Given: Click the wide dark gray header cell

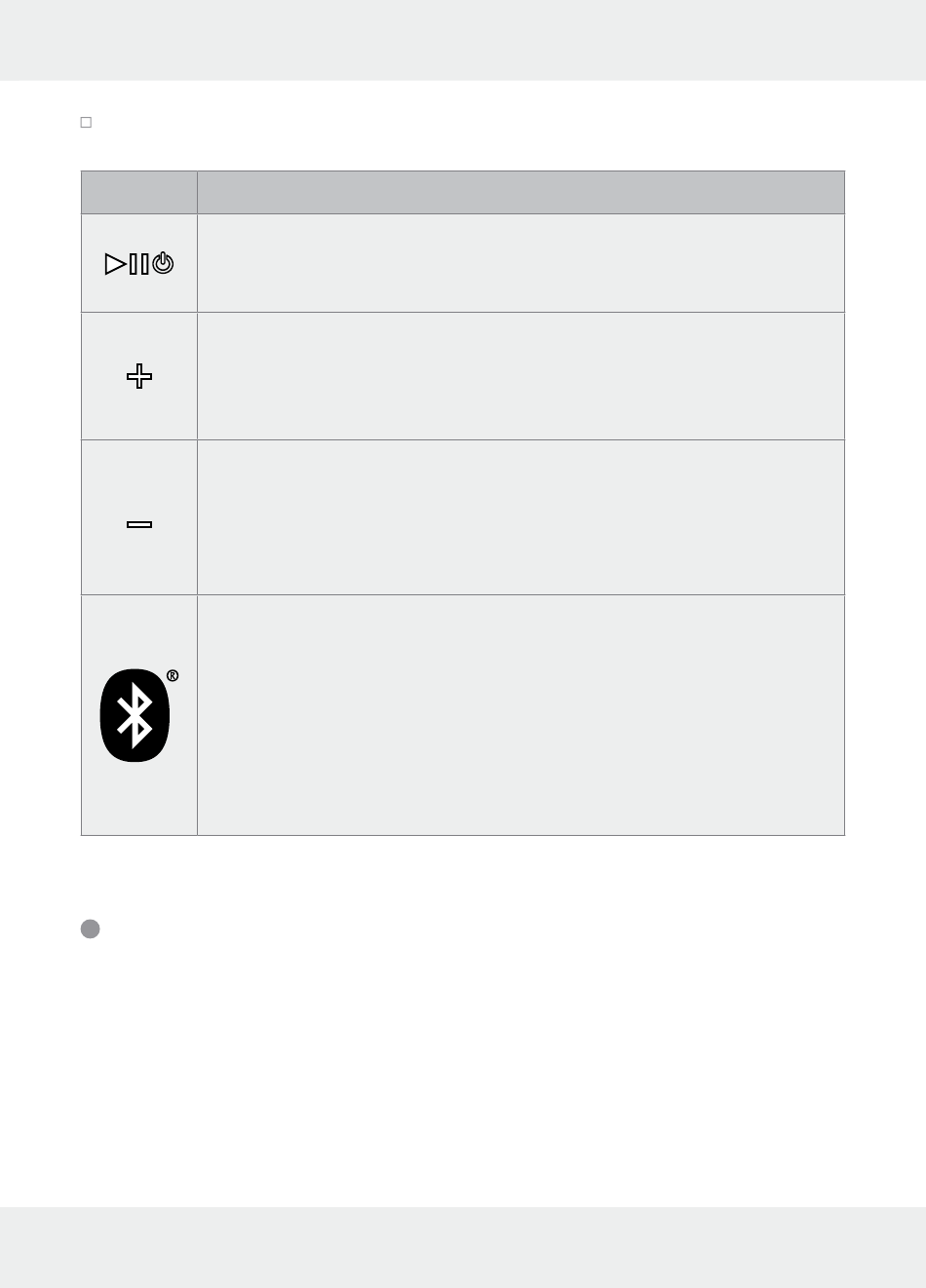Looking at the screenshot, I should [x=521, y=193].
